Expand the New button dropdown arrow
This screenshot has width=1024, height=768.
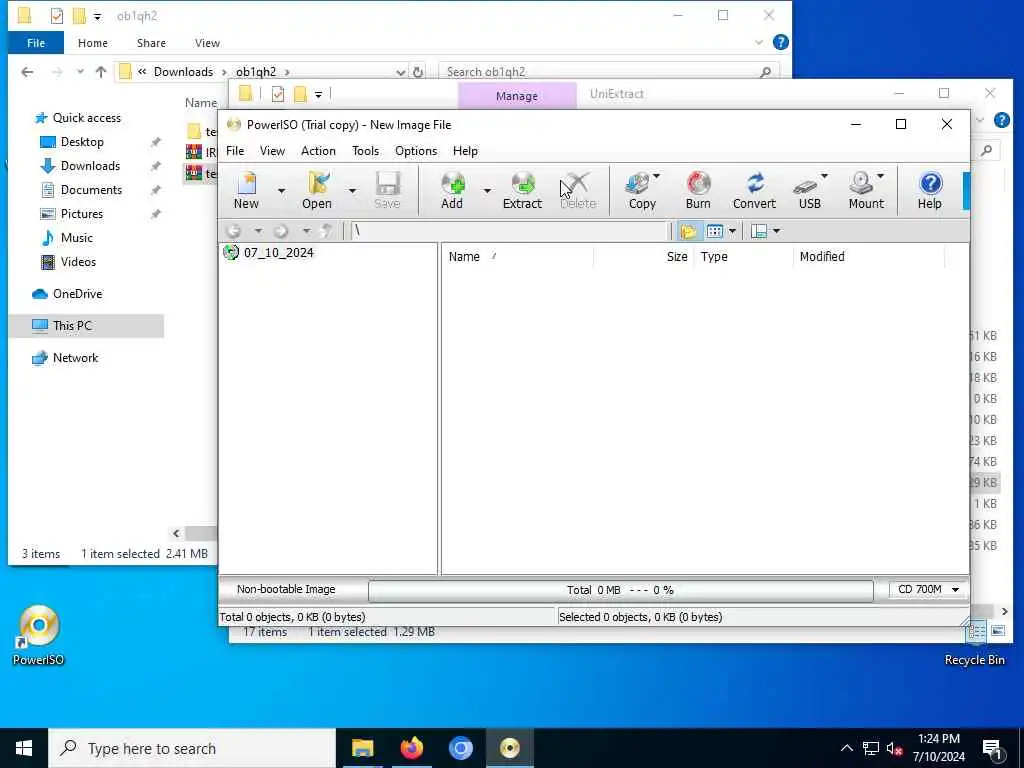coord(281,191)
